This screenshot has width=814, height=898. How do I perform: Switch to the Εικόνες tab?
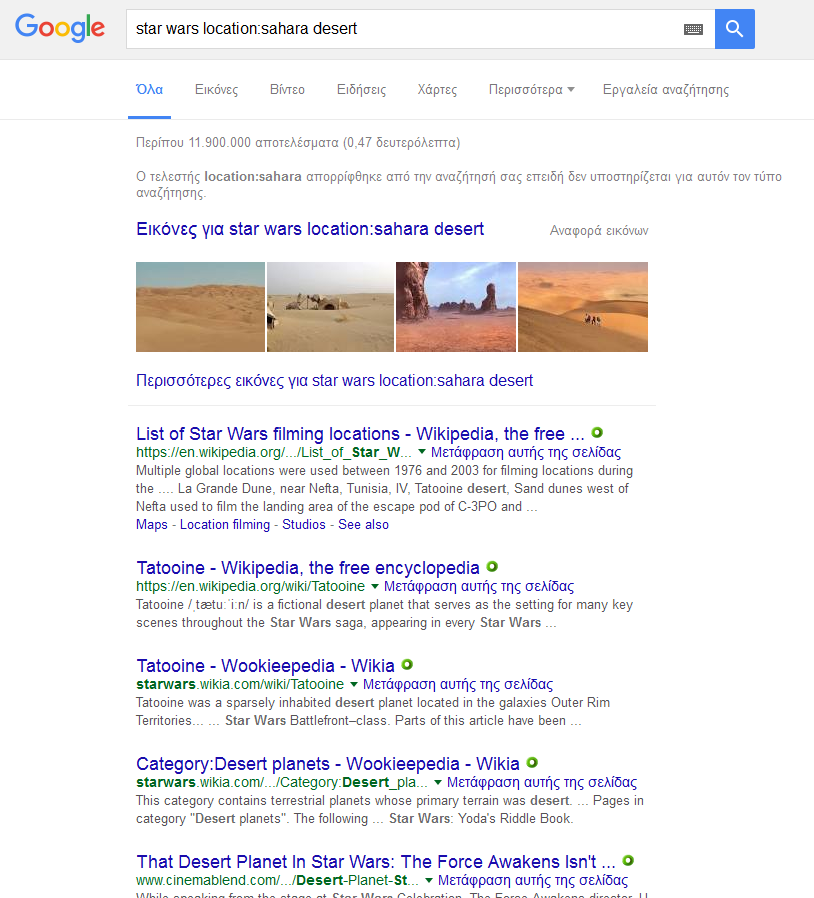[x=217, y=90]
